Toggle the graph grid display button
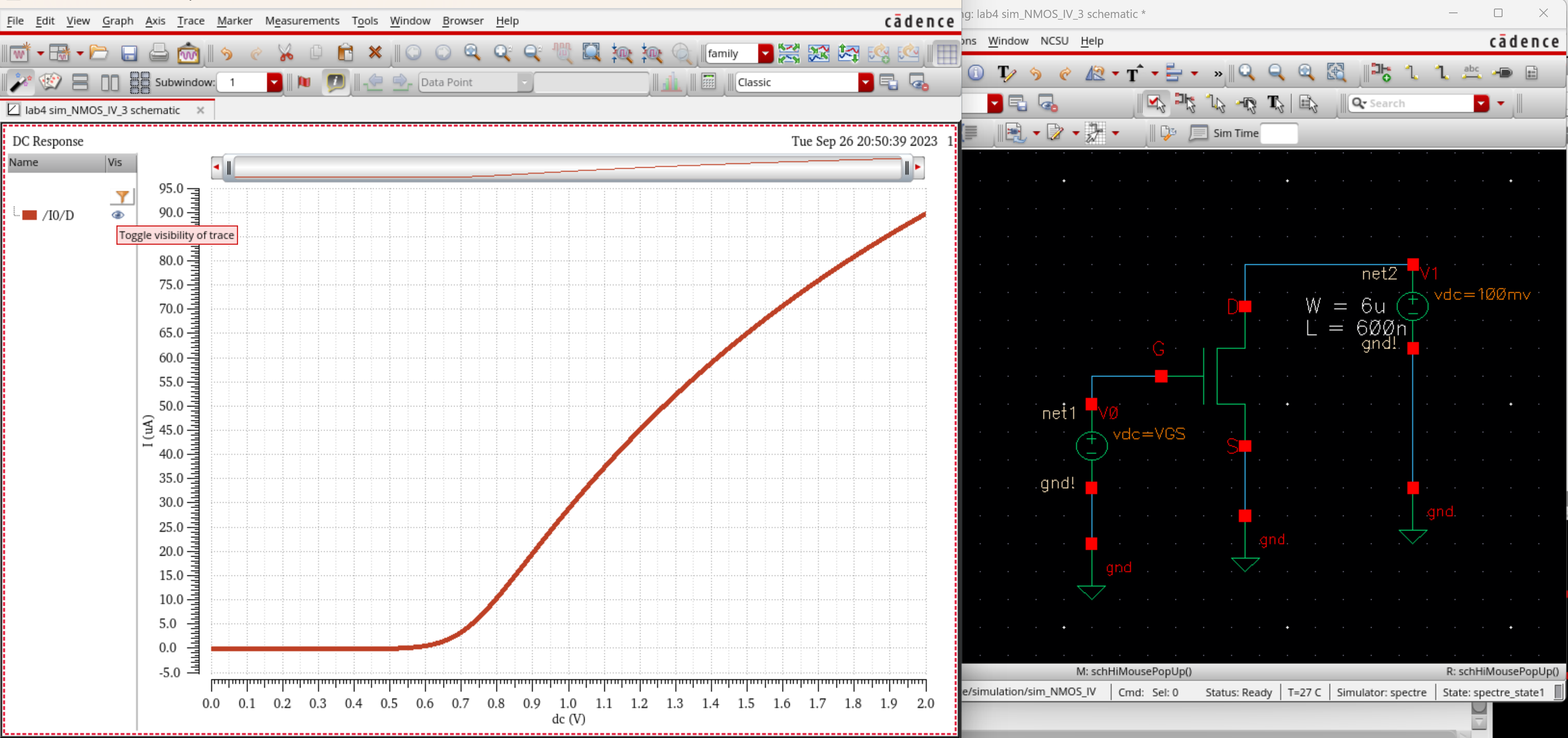The height and width of the screenshot is (738, 1568). [x=946, y=53]
